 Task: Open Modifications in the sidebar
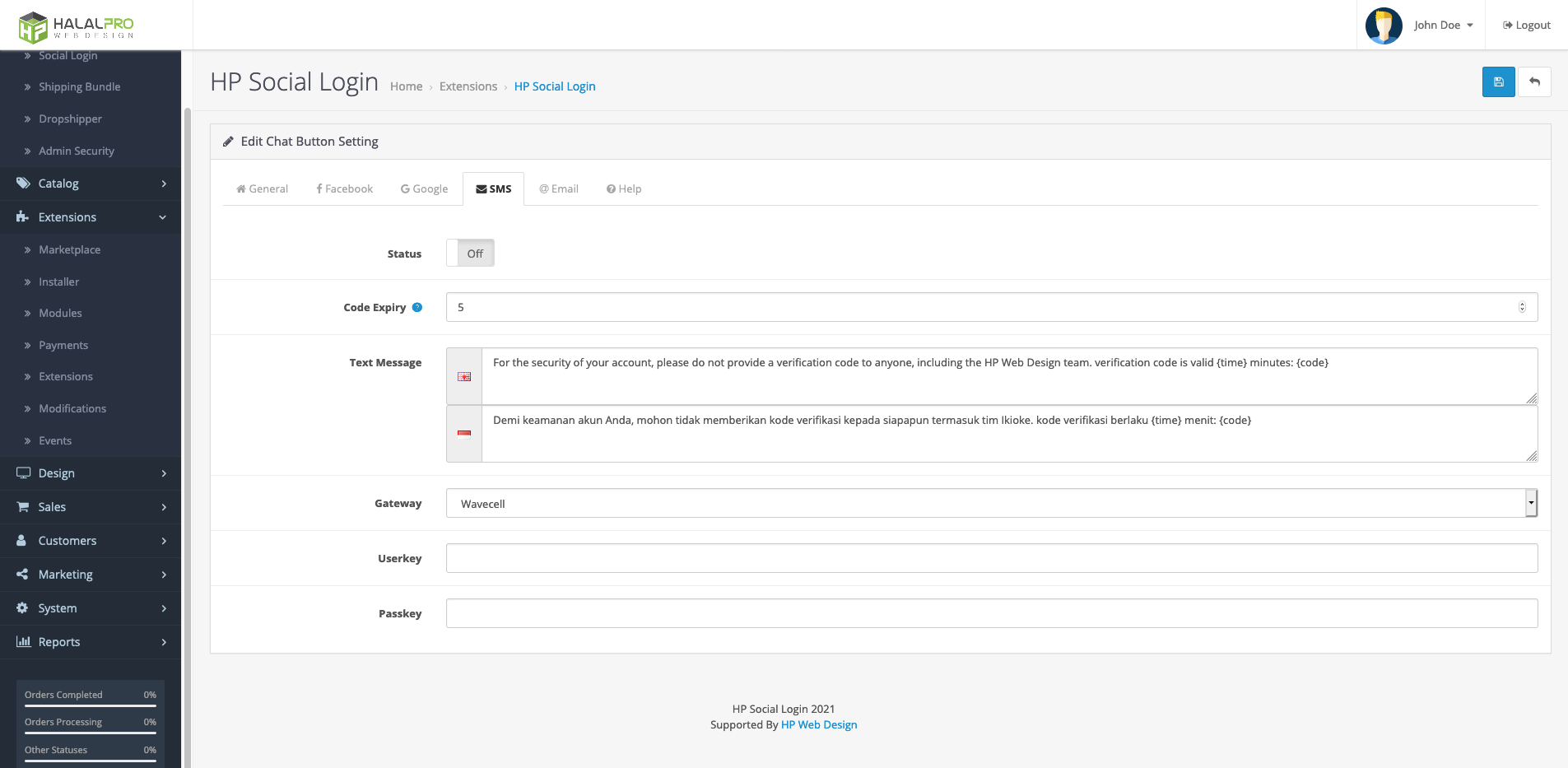(72, 409)
